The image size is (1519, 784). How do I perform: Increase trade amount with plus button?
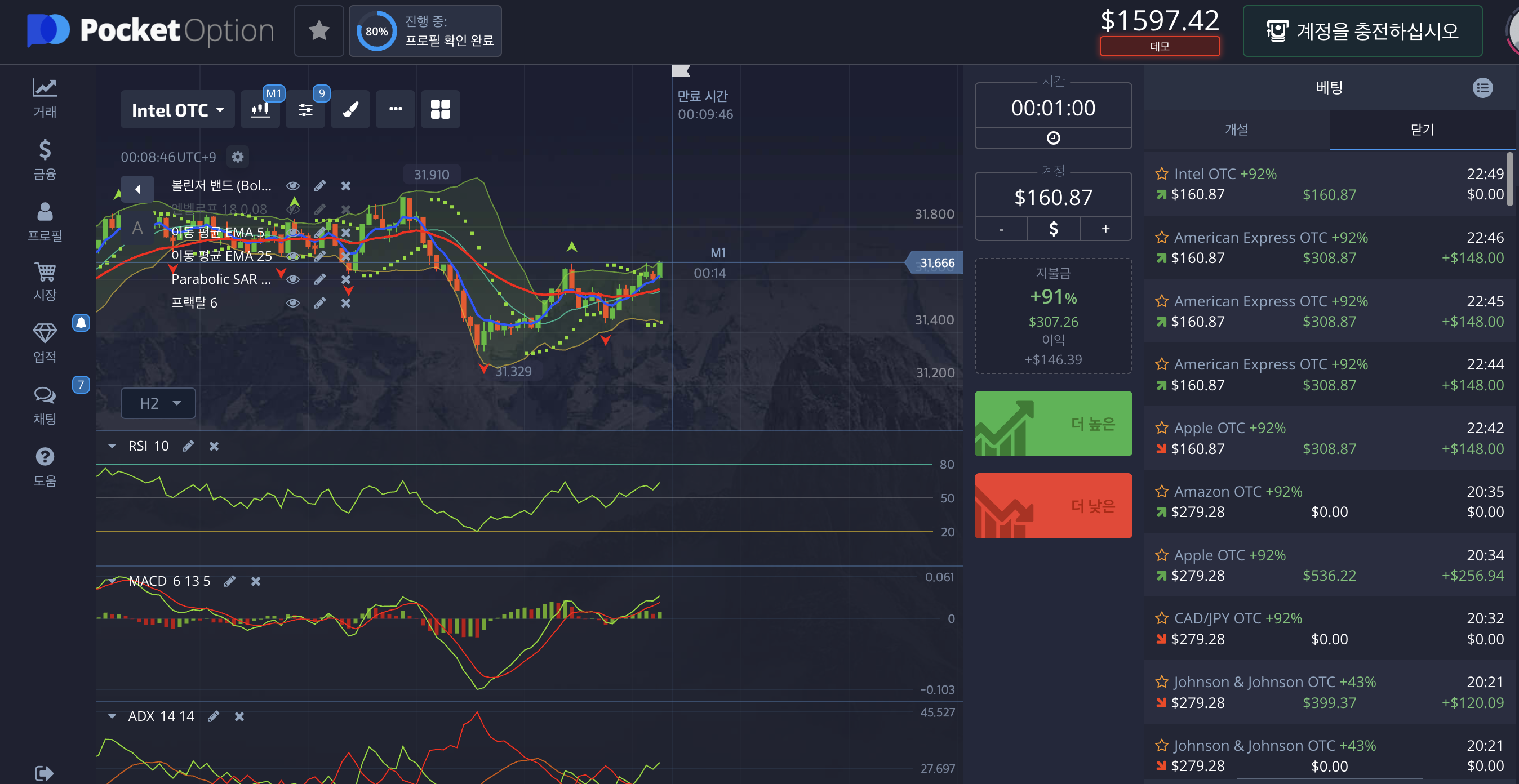[1105, 229]
